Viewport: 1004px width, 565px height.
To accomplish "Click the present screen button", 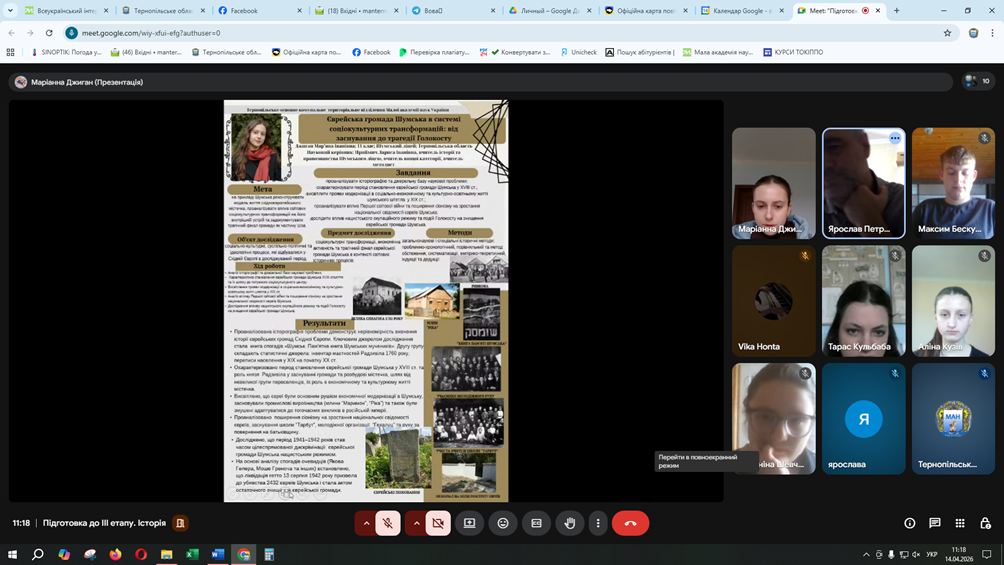I will pos(469,523).
